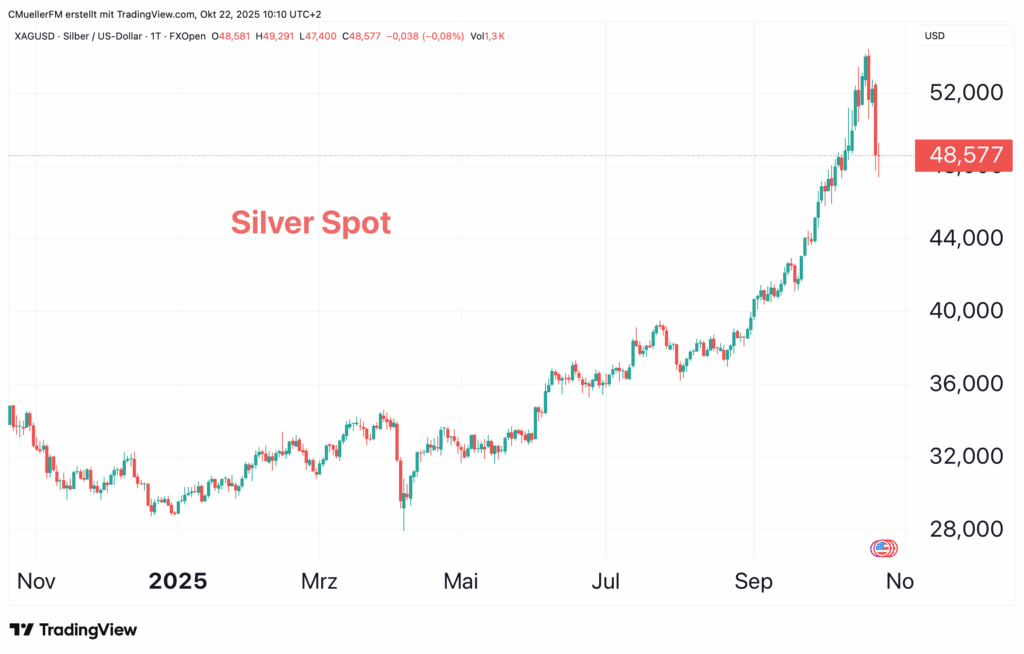Click the red 48,577 current price label

click(965, 156)
